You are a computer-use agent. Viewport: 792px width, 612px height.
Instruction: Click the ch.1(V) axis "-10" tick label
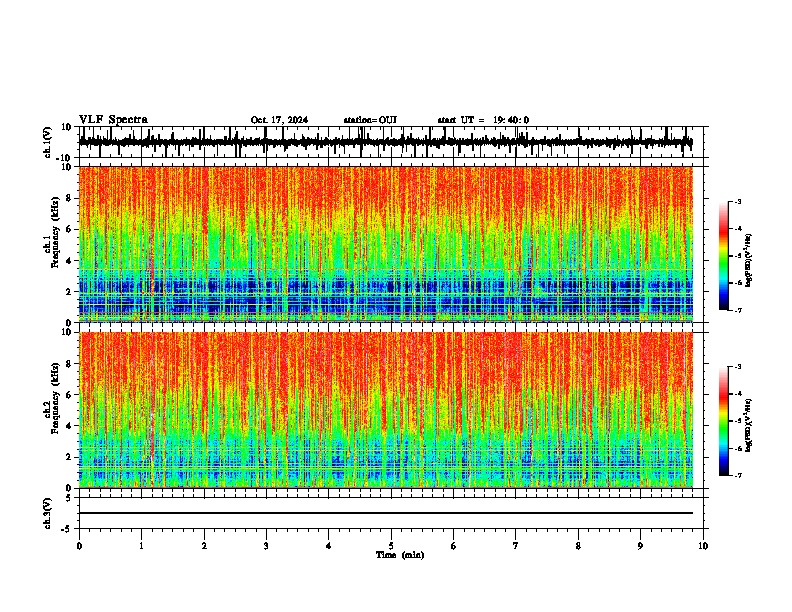[65, 157]
